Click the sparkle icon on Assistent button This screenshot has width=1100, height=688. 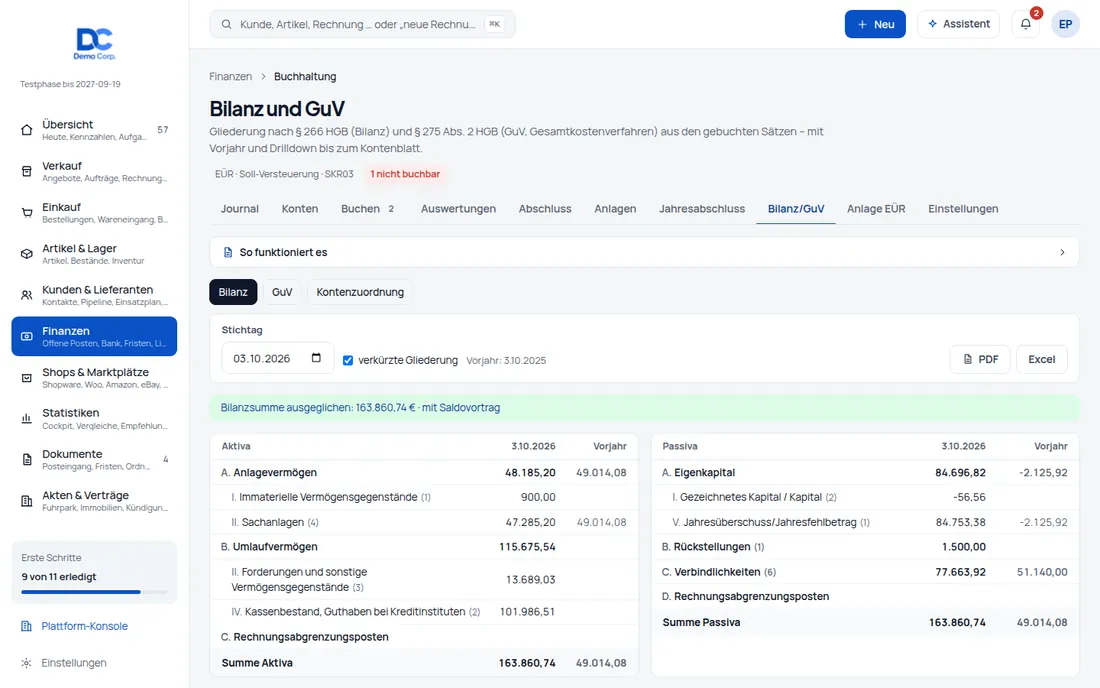[x=932, y=24]
